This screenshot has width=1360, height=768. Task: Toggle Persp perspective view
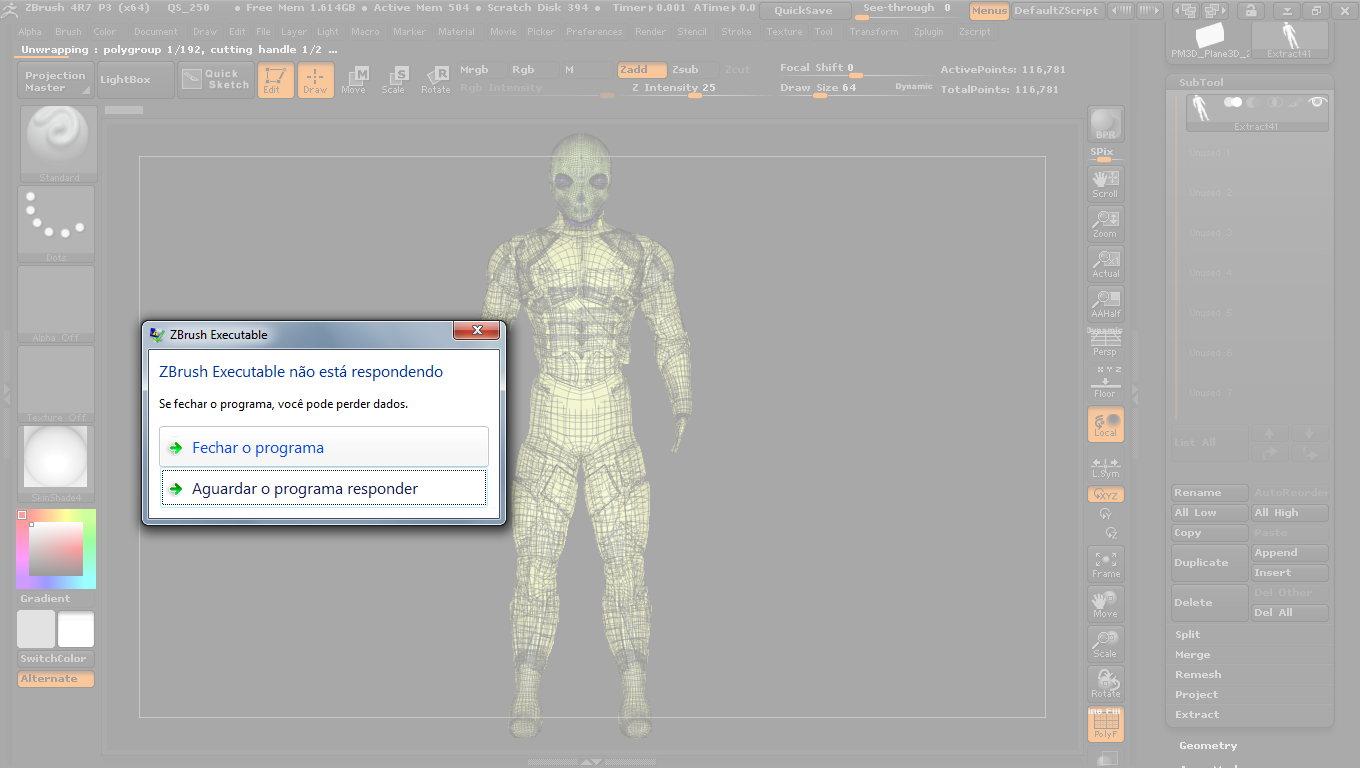(1105, 344)
